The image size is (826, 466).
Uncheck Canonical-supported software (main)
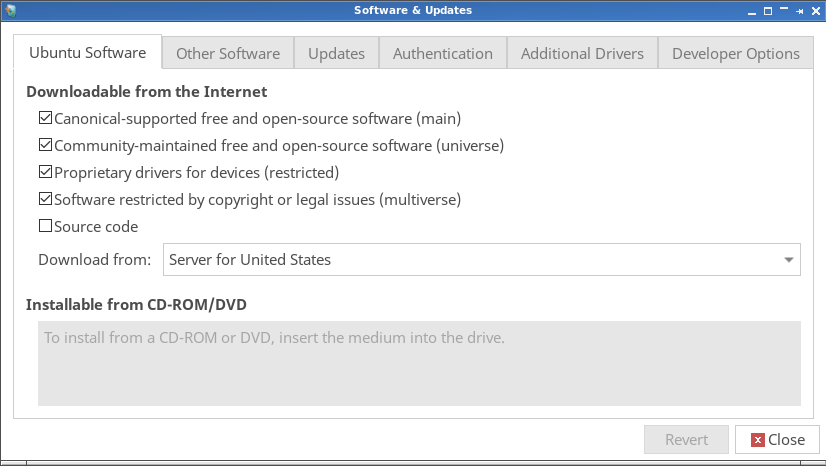tap(45, 117)
